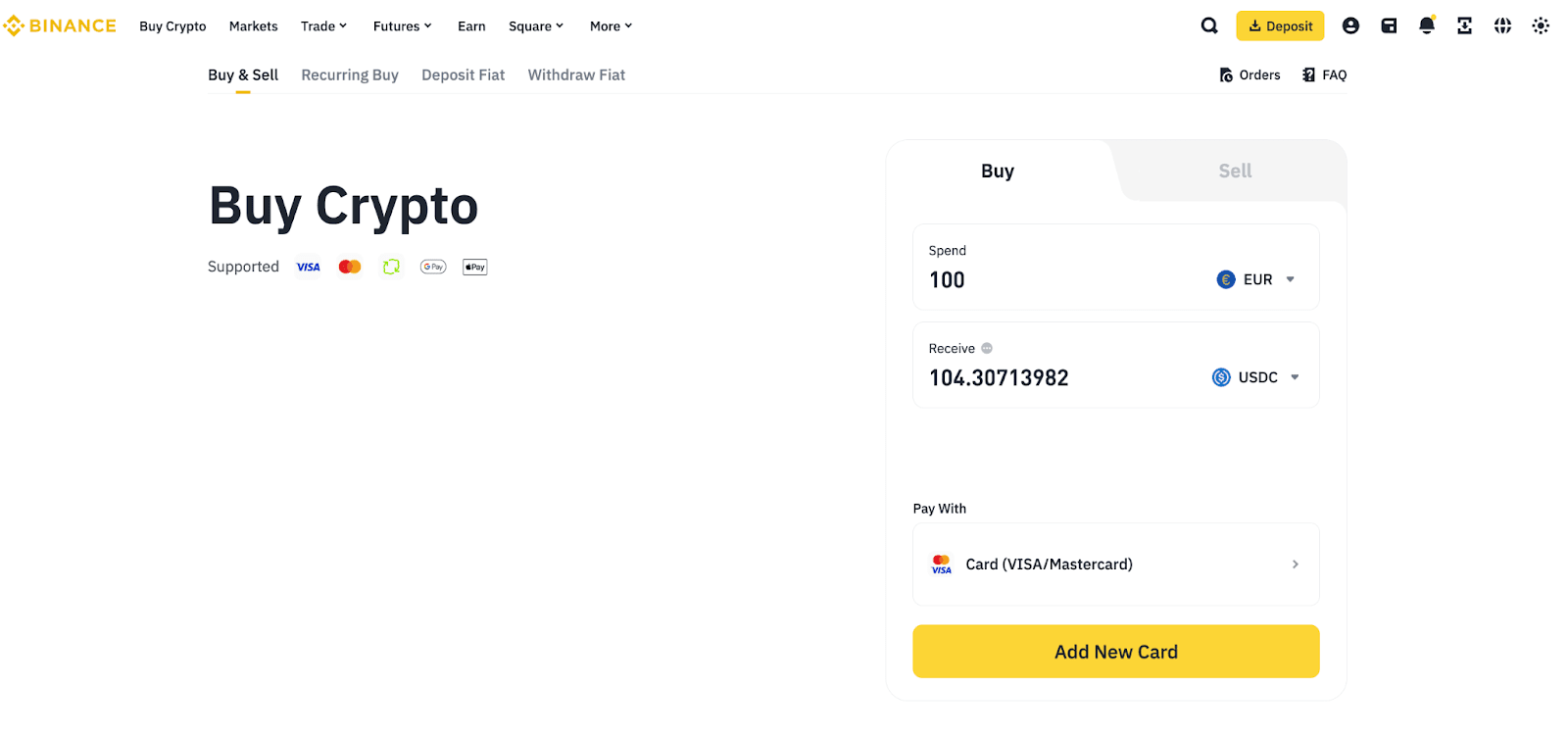
Task: Open the wallet icon in header
Action: click(1389, 26)
